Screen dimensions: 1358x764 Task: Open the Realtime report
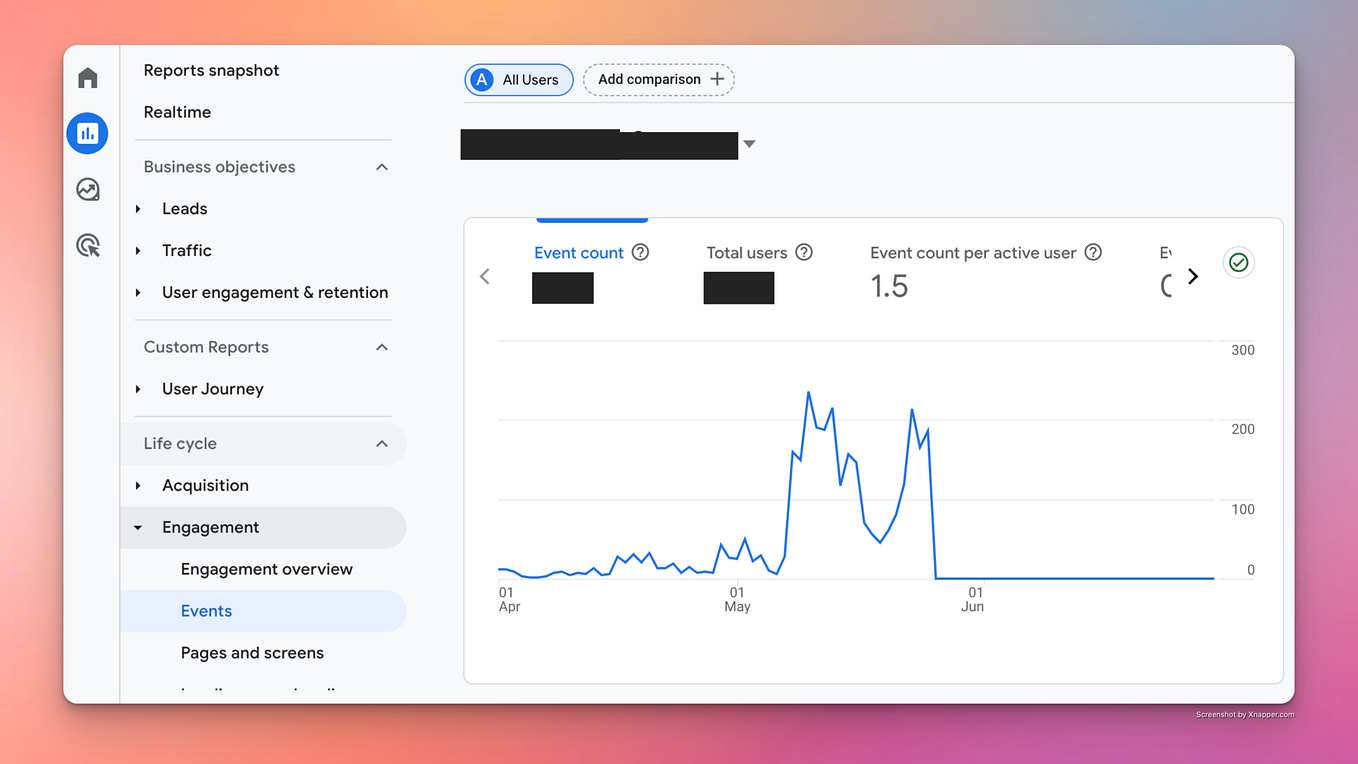coord(177,112)
